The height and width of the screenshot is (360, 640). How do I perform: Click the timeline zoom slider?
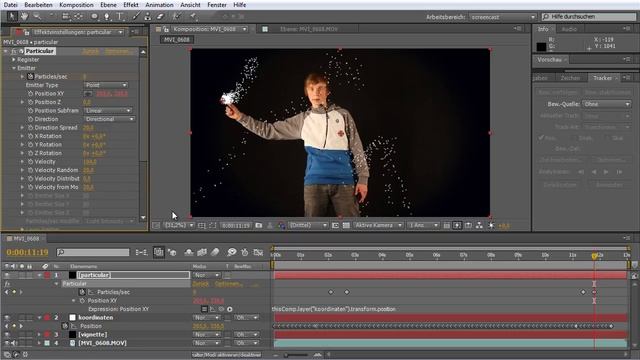297,355
